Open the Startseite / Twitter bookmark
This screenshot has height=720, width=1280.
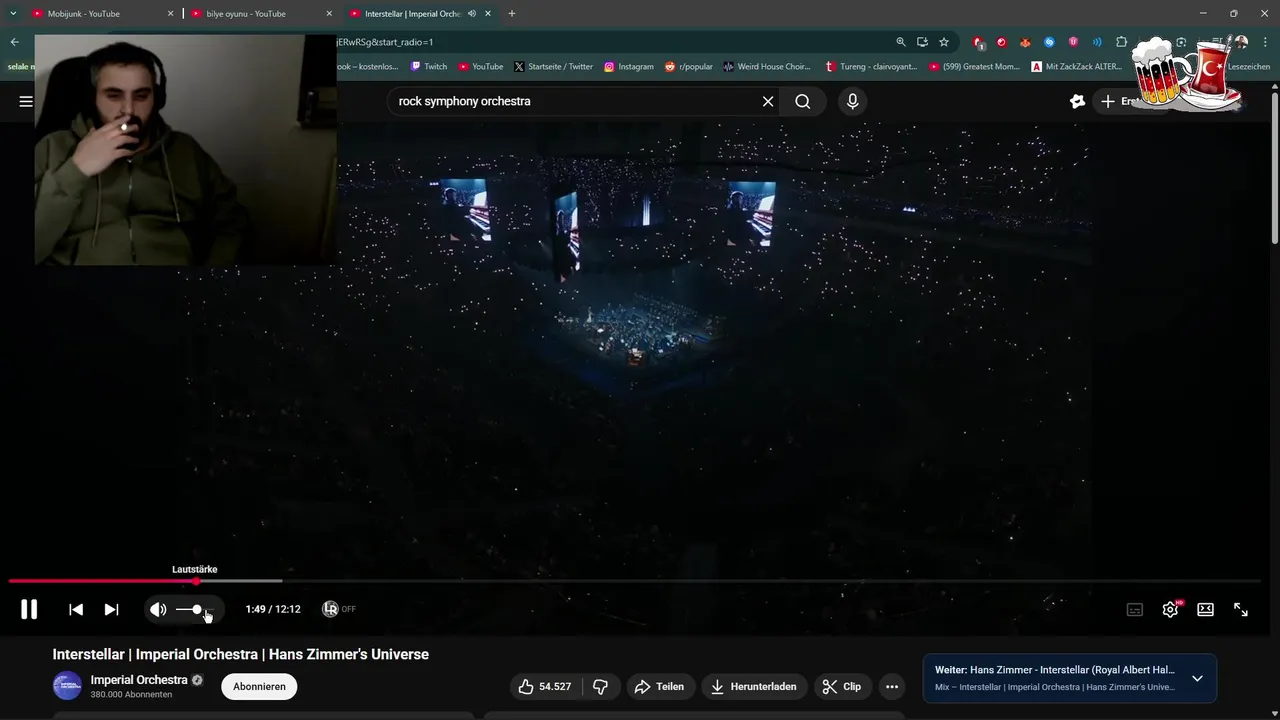click(553, 67)
